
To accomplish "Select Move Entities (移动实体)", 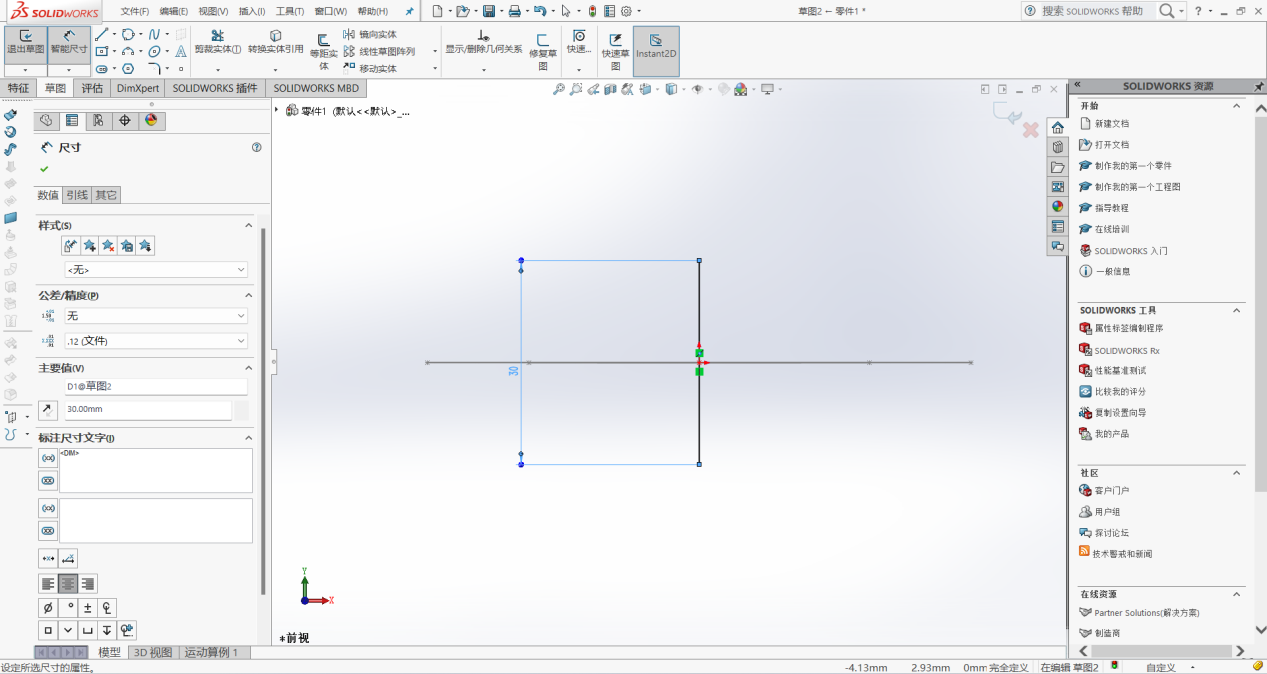I will pos(370,68).
